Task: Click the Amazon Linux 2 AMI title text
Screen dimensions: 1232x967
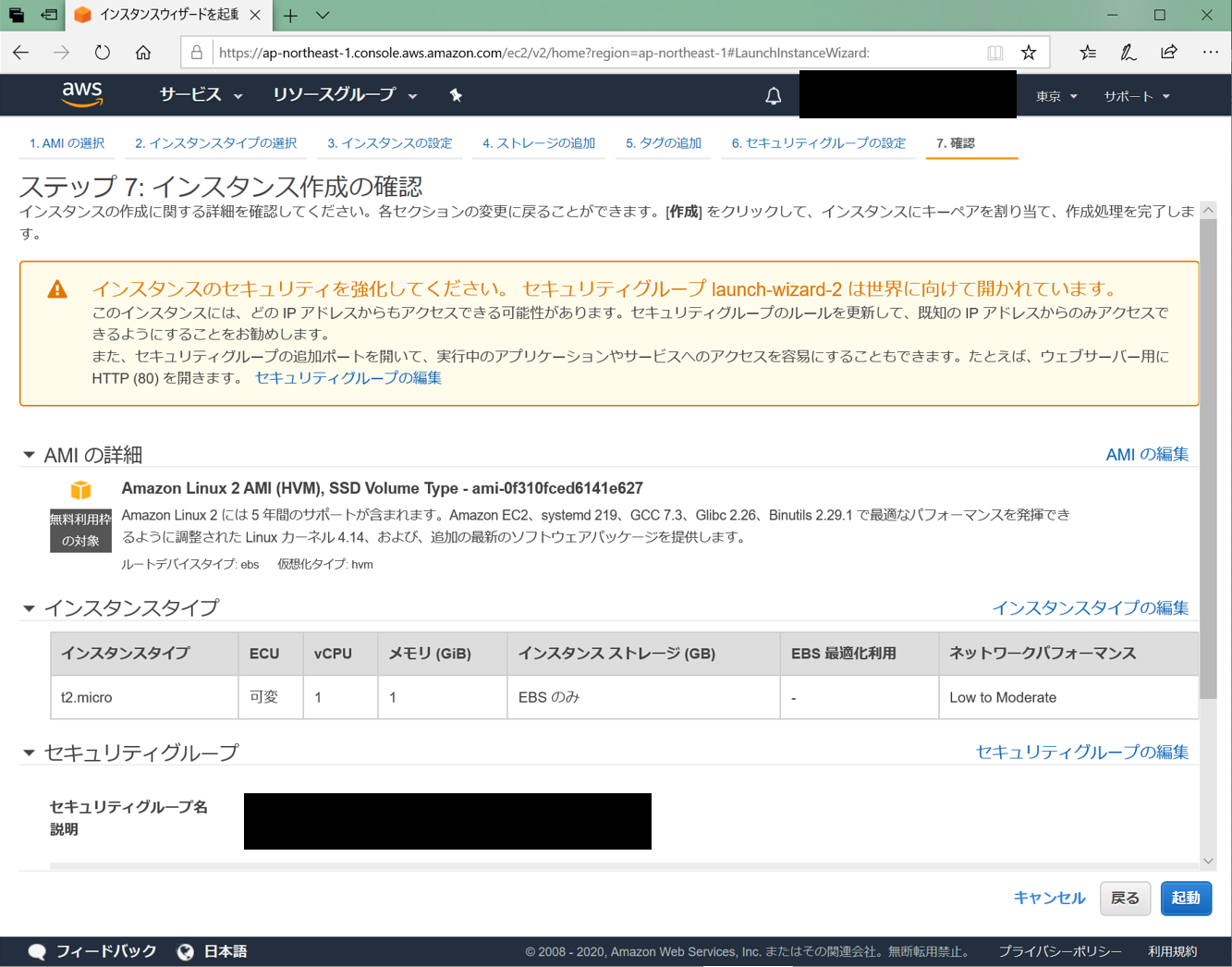Action: coord(382,488)
